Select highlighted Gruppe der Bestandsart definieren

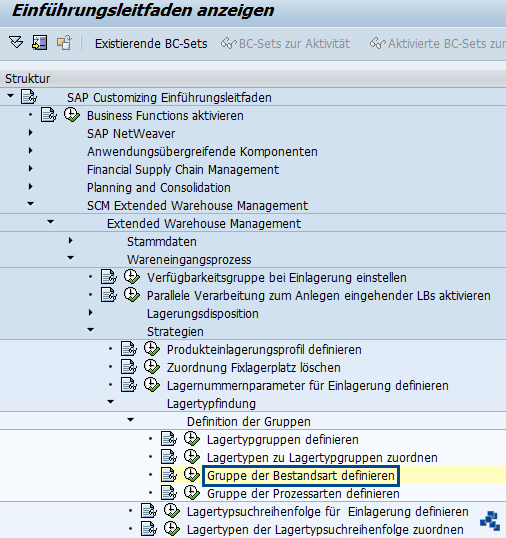(x=301, y=476)
